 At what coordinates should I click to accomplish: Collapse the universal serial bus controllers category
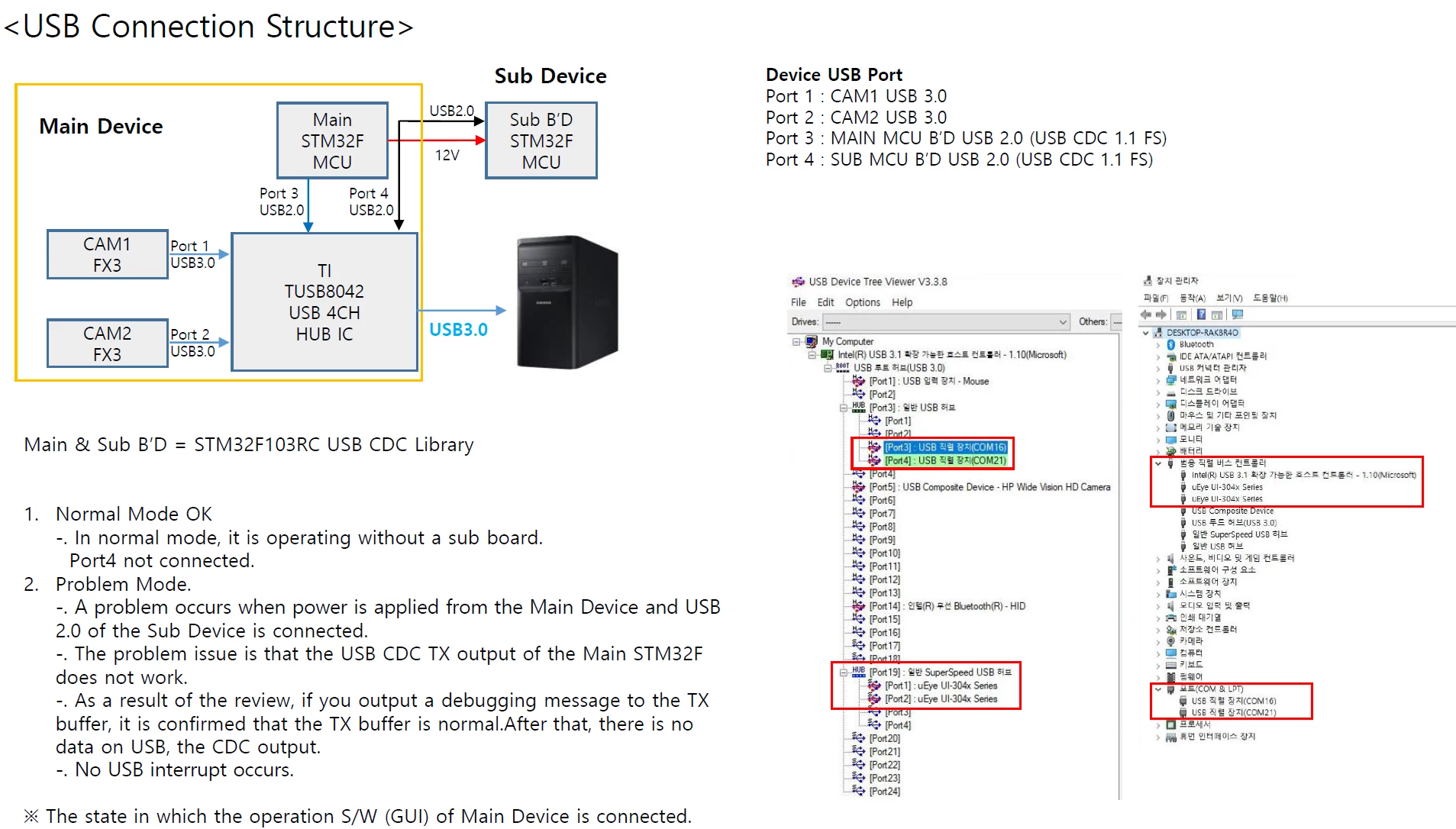pos(1158,463)
